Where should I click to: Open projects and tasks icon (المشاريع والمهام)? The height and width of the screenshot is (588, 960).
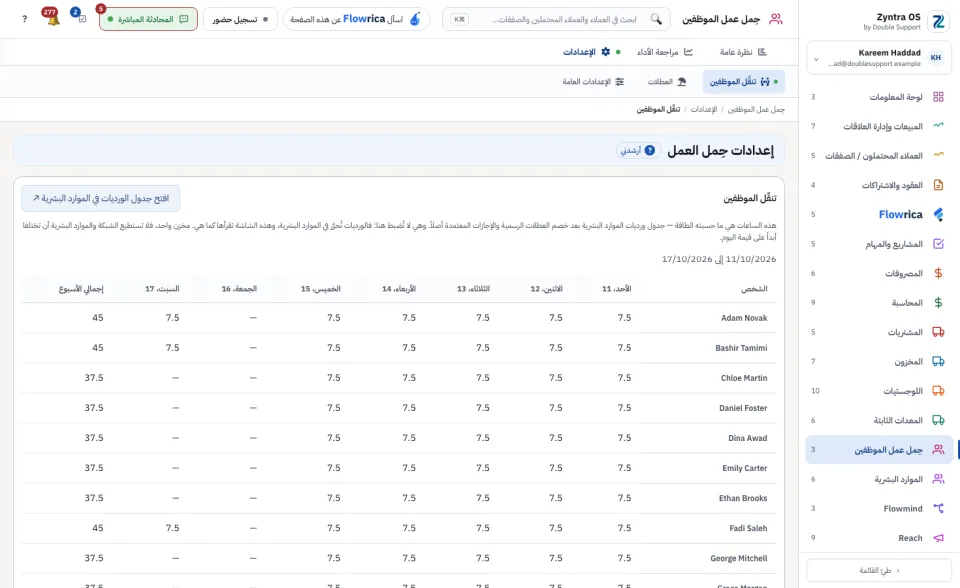[938, 244]
